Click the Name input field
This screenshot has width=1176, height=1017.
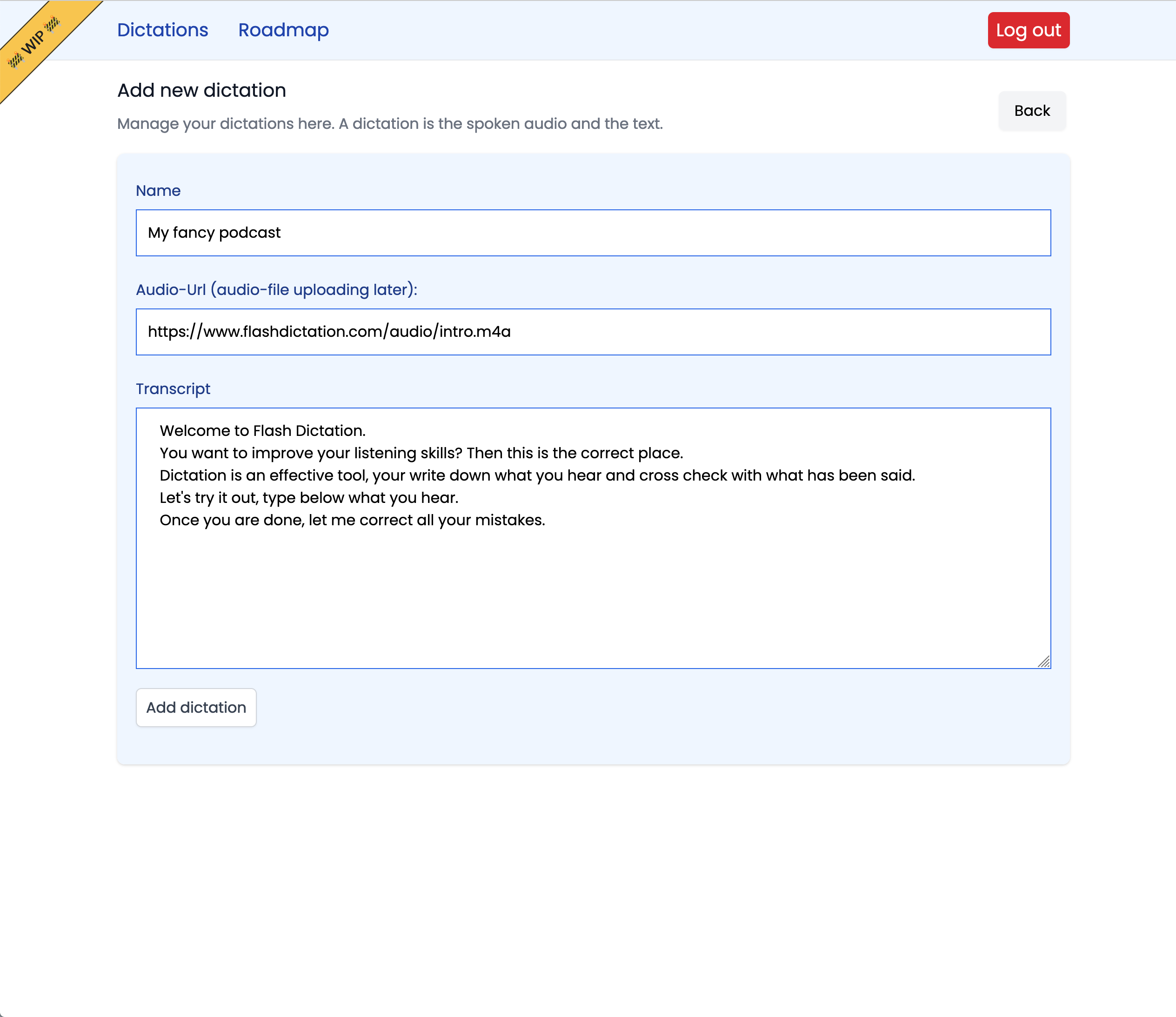(593, 233)
